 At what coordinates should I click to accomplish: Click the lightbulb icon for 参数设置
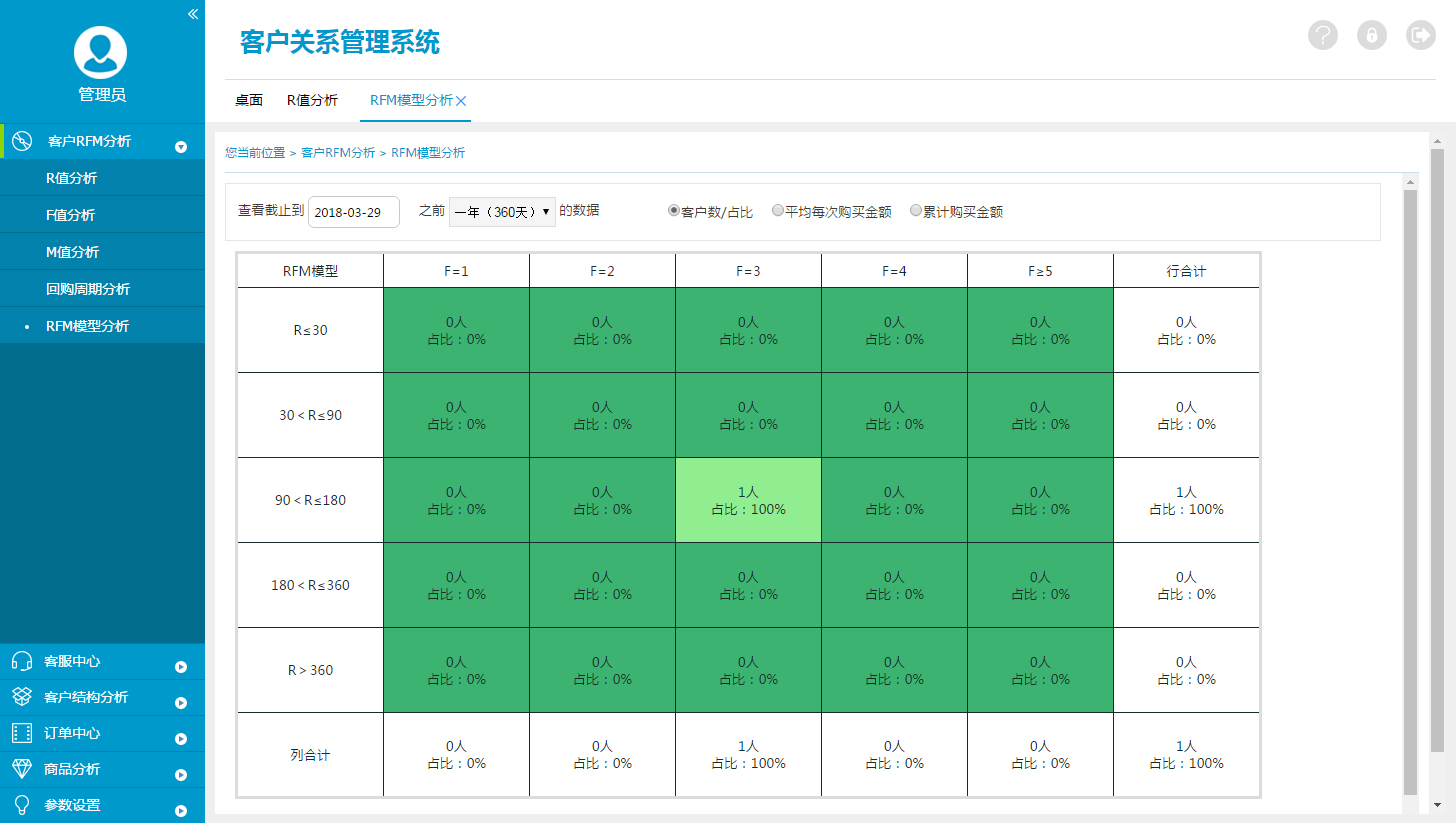pyautogui.click(x=21, y=805)
